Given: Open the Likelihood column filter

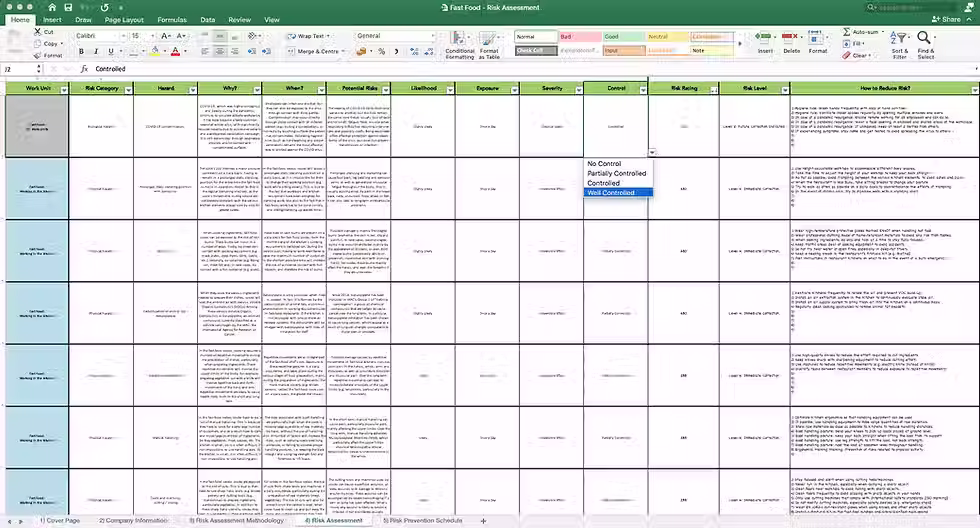Looking at the screenshot, I should [450, 90].
